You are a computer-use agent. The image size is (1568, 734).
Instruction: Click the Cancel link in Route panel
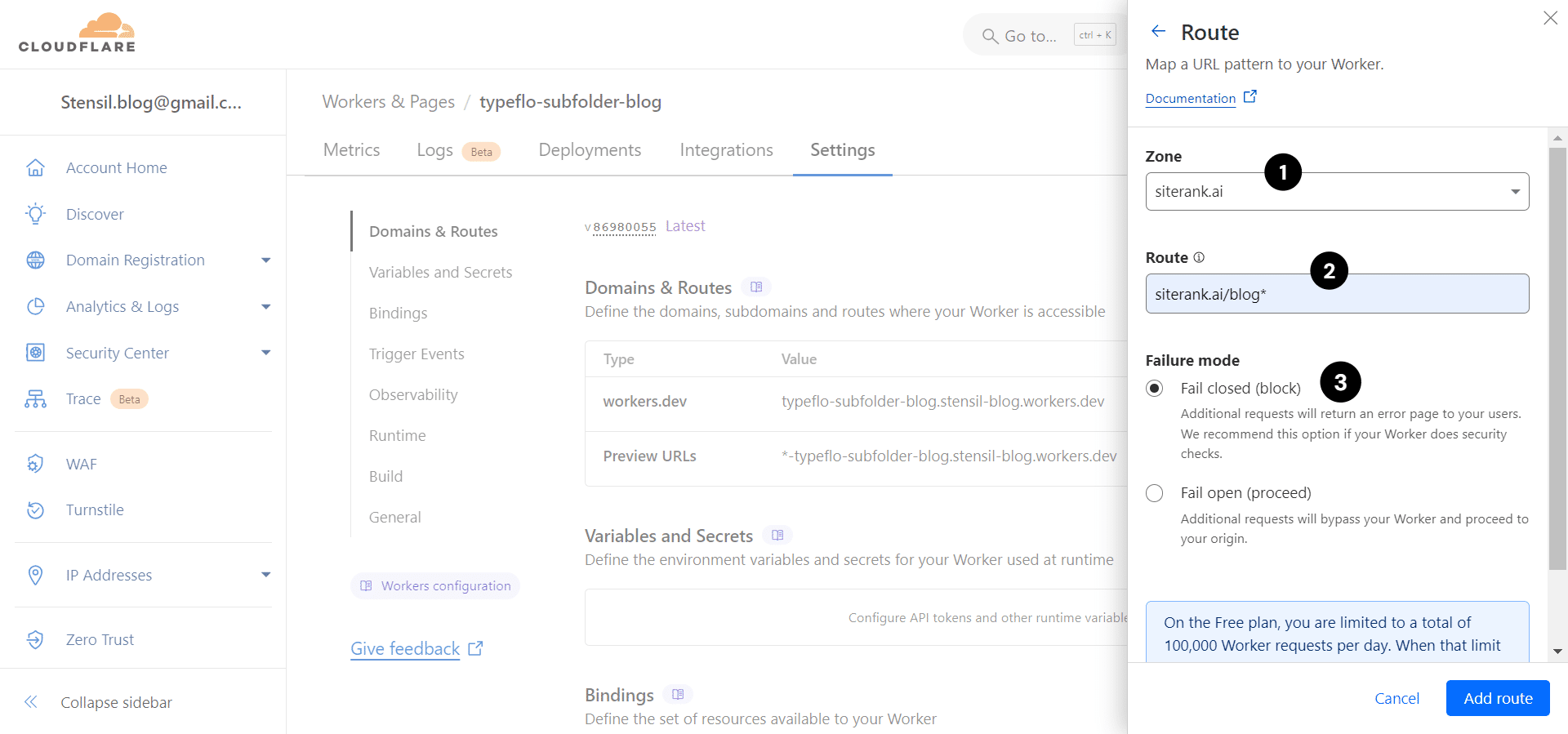point(1396,698)
